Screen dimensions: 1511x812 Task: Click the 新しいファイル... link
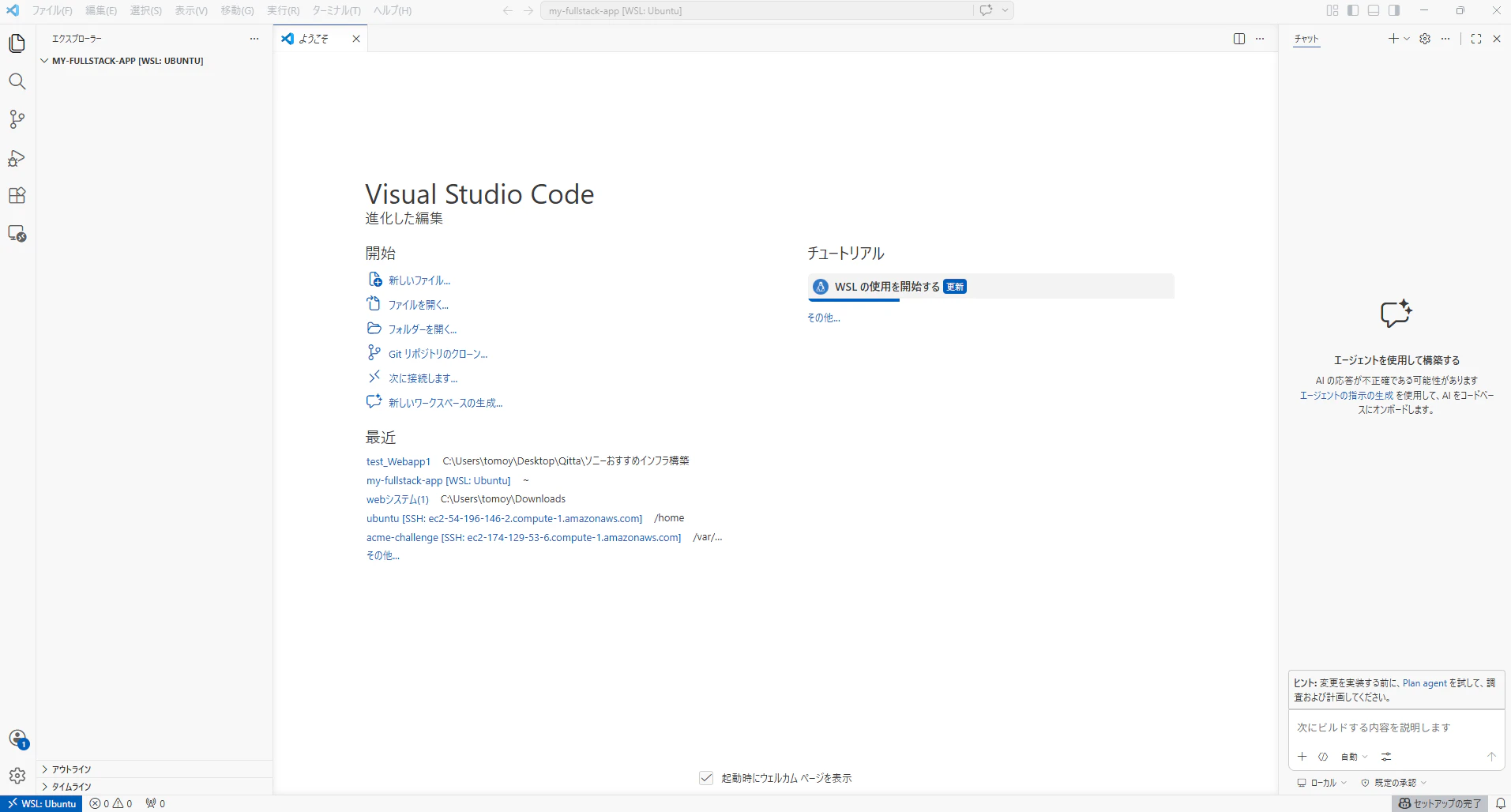point(419,280)
